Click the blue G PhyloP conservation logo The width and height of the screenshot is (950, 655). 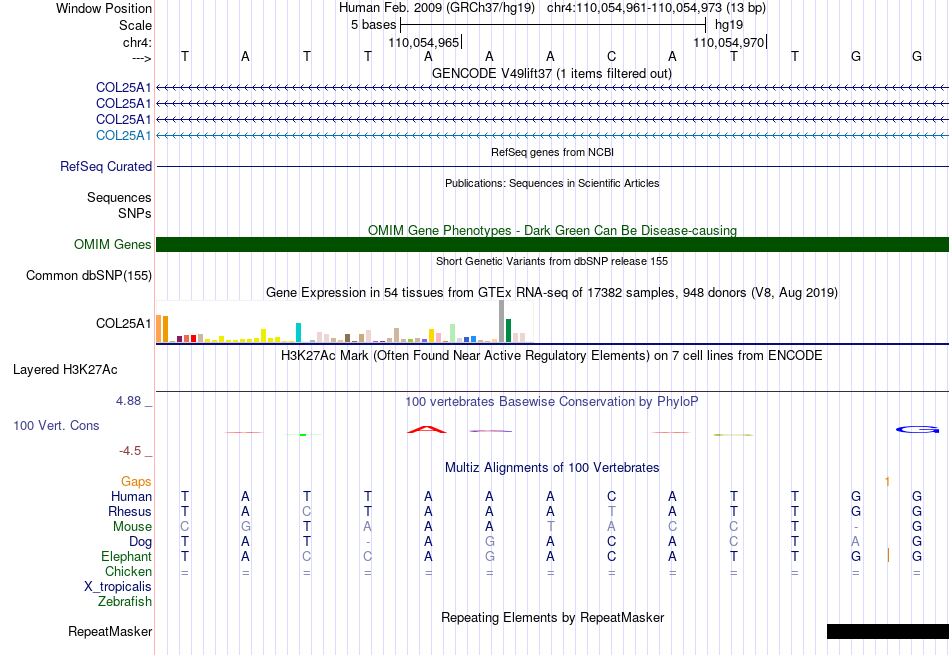(x=917, y=430)
